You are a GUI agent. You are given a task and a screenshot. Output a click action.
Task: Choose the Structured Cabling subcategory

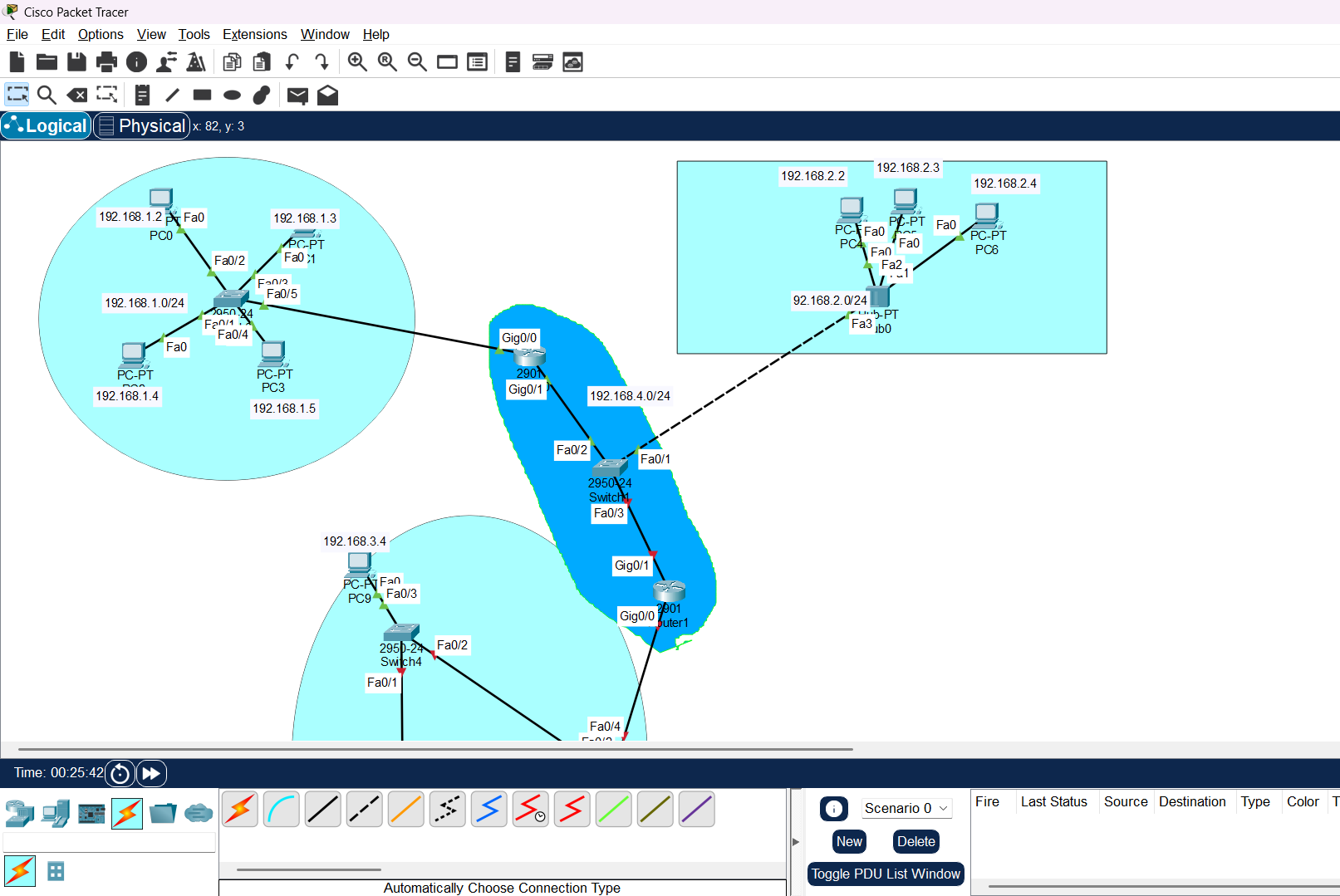[56, 871]
